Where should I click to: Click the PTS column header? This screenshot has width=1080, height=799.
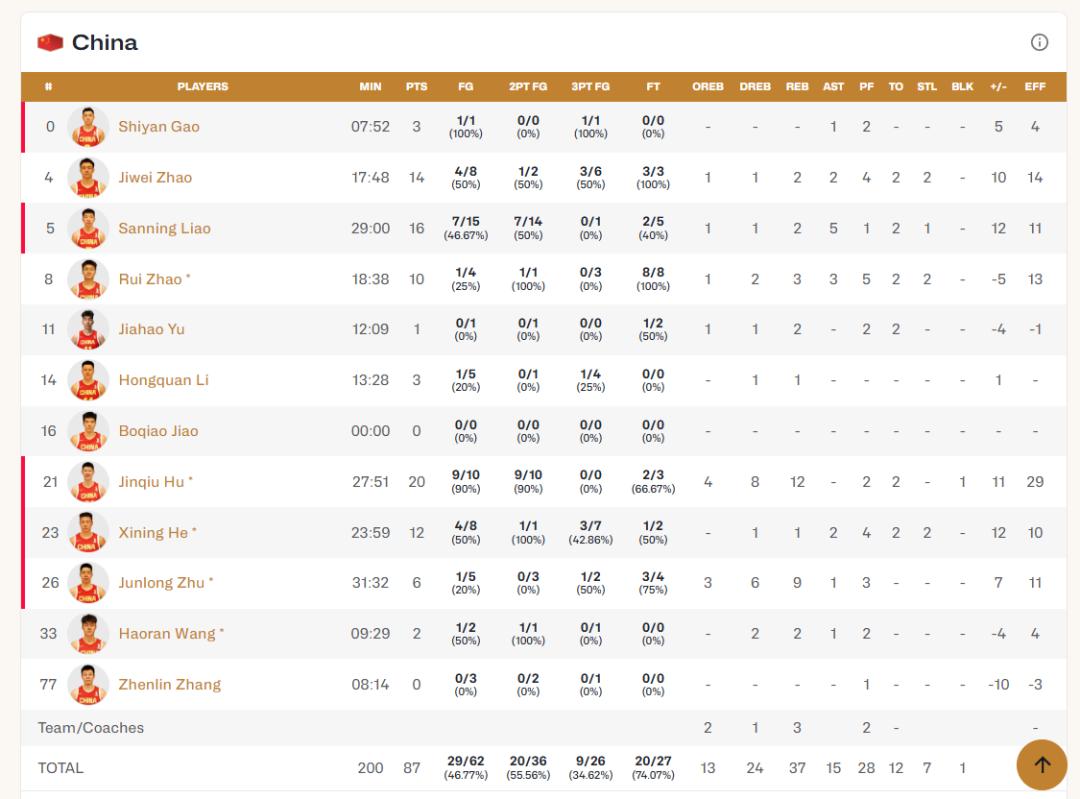pos(417,87)
